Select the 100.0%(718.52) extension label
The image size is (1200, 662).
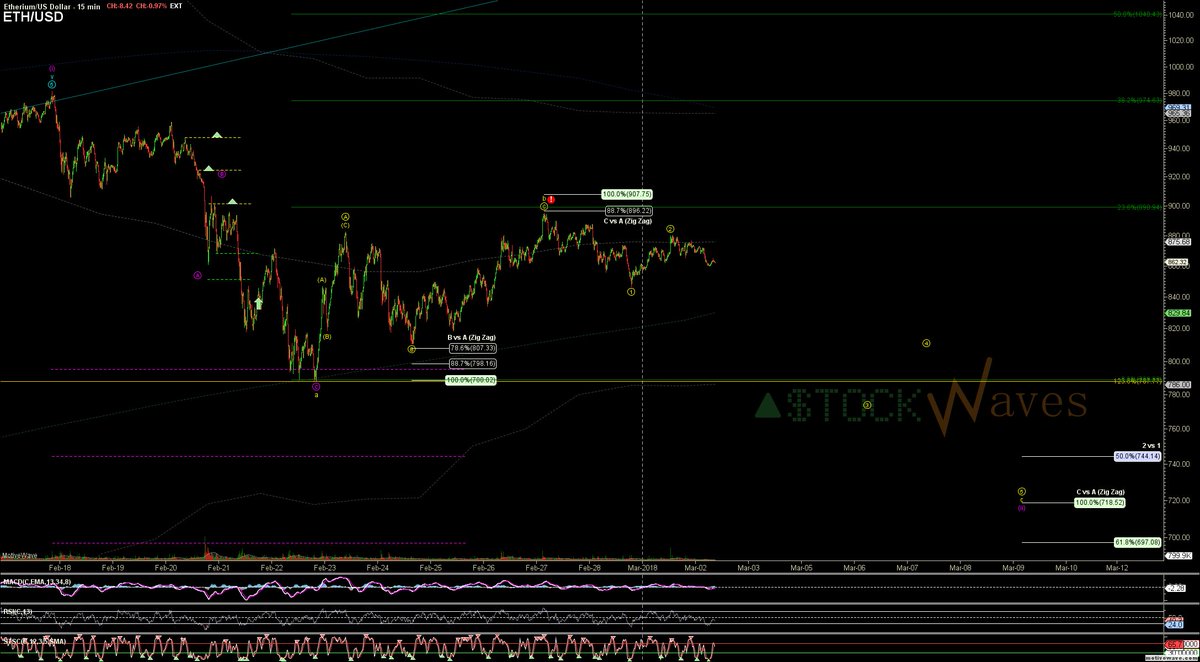(1100, 502)
